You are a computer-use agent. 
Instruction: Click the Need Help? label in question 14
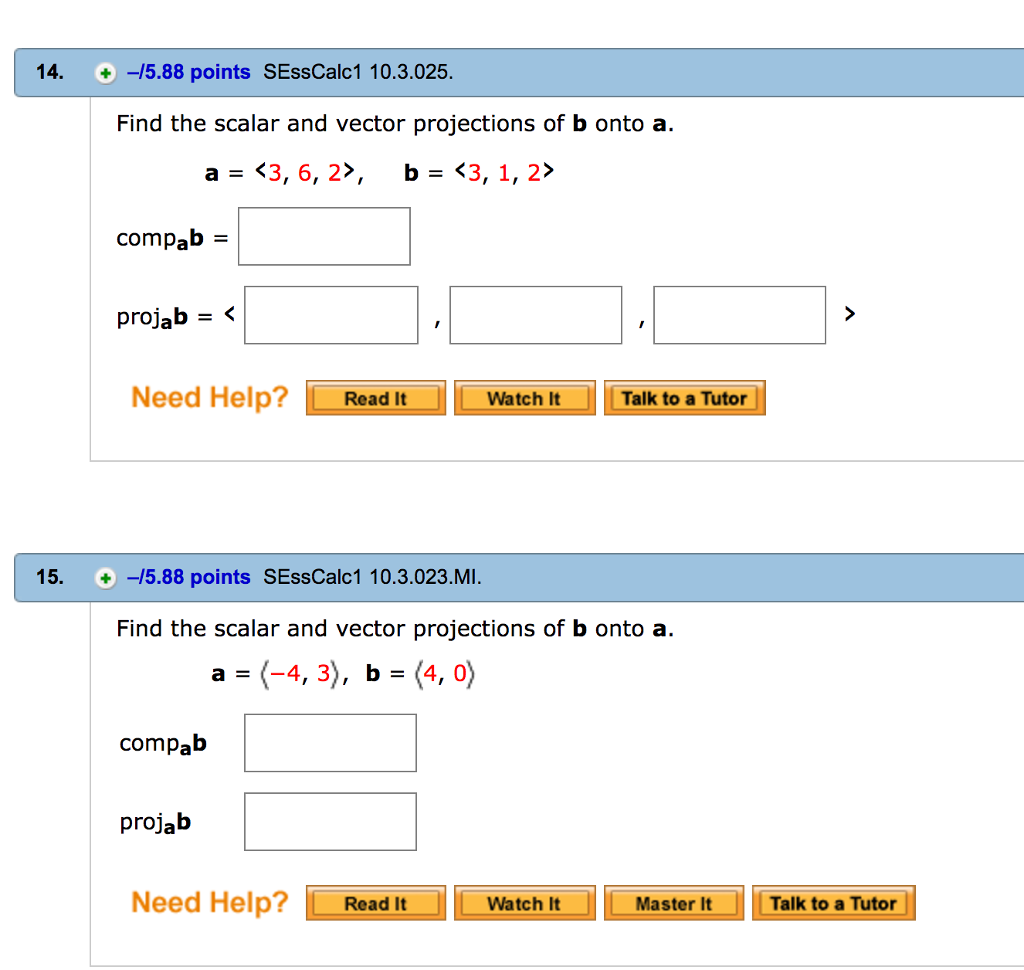click(209, 397)
